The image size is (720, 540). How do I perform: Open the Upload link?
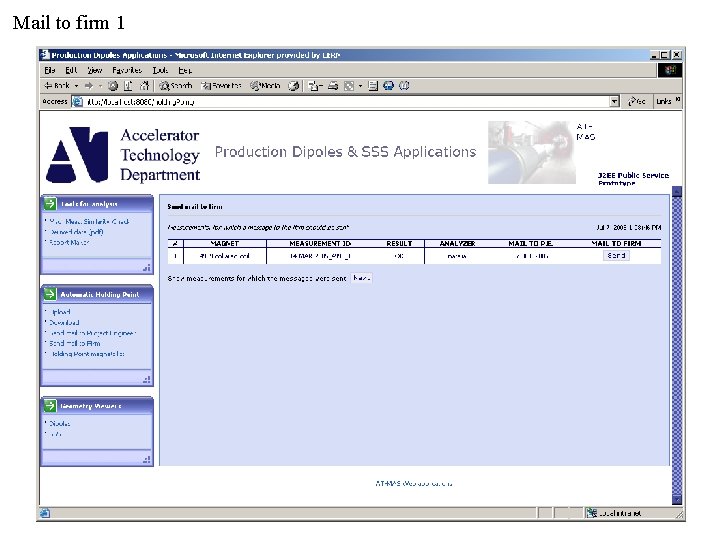[x=60, y=312]
